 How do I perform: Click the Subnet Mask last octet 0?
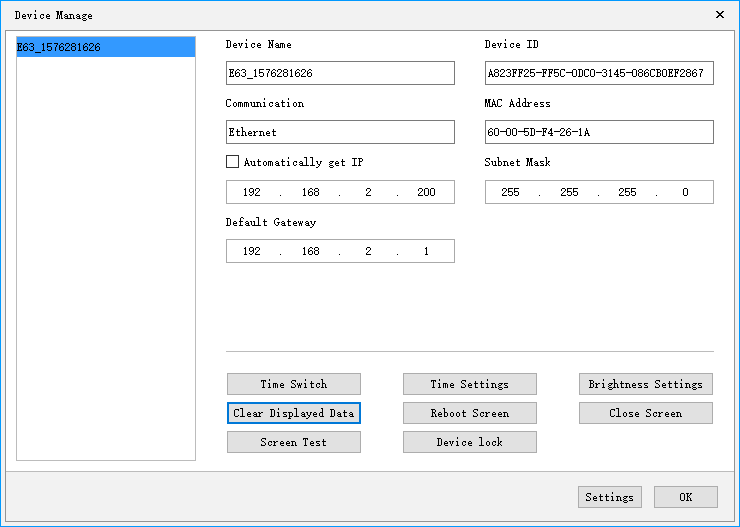click(685, 192)
